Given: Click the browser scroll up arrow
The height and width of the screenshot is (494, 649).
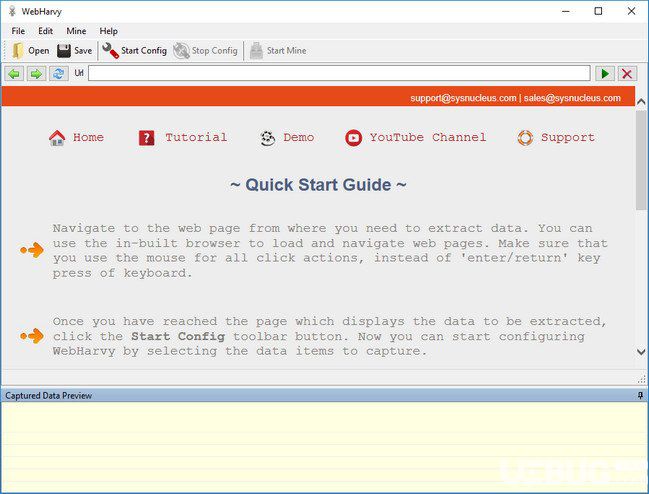Looking at the screenshot, I should [641, 101].
